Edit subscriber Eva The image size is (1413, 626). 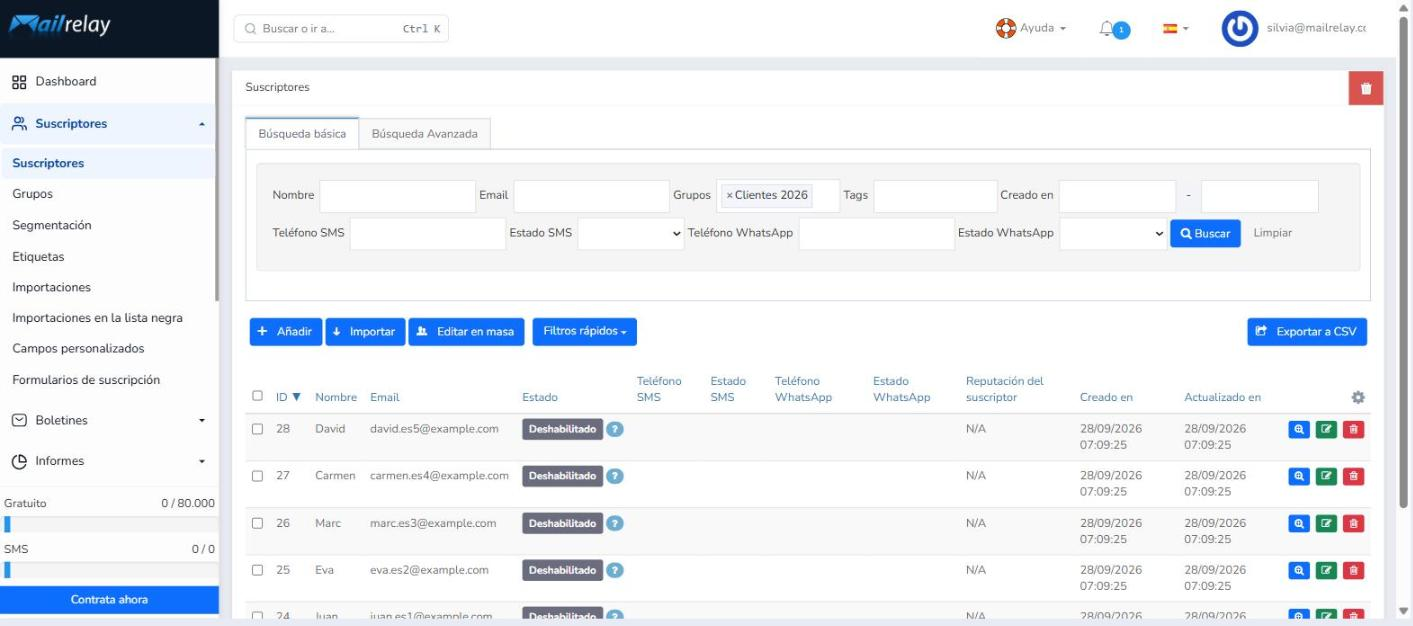pos(1327,570)
